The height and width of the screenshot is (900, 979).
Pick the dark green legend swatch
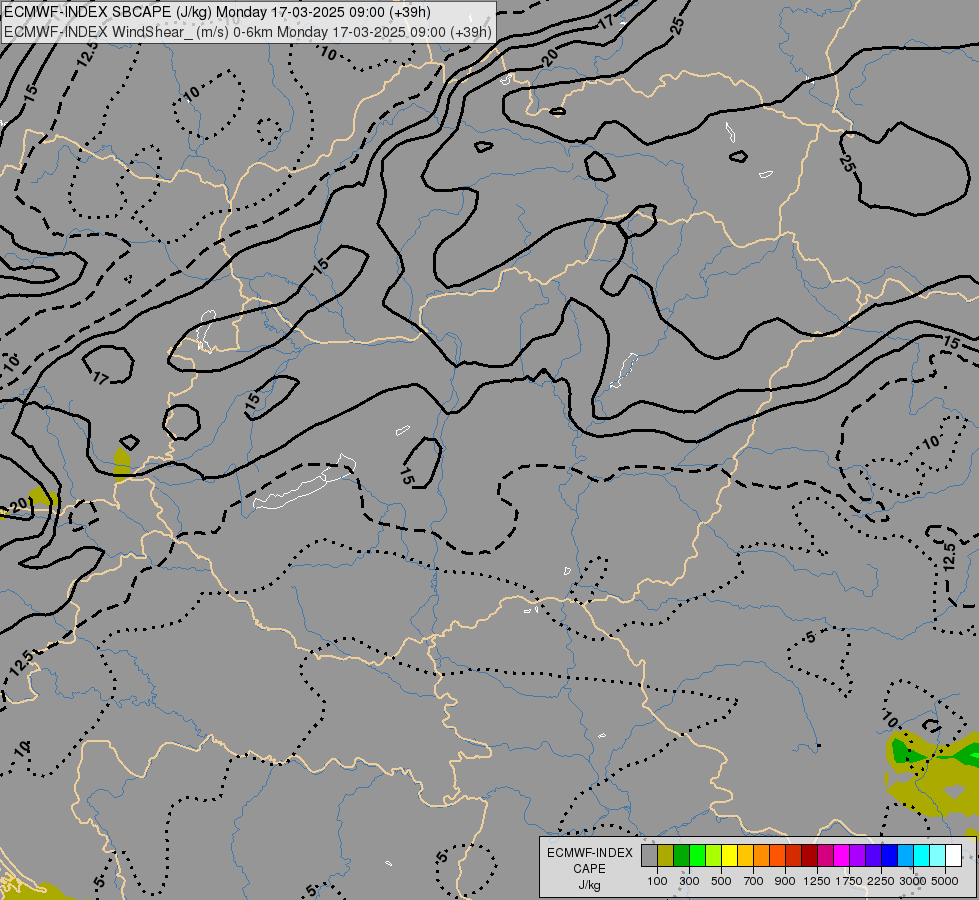681,856
